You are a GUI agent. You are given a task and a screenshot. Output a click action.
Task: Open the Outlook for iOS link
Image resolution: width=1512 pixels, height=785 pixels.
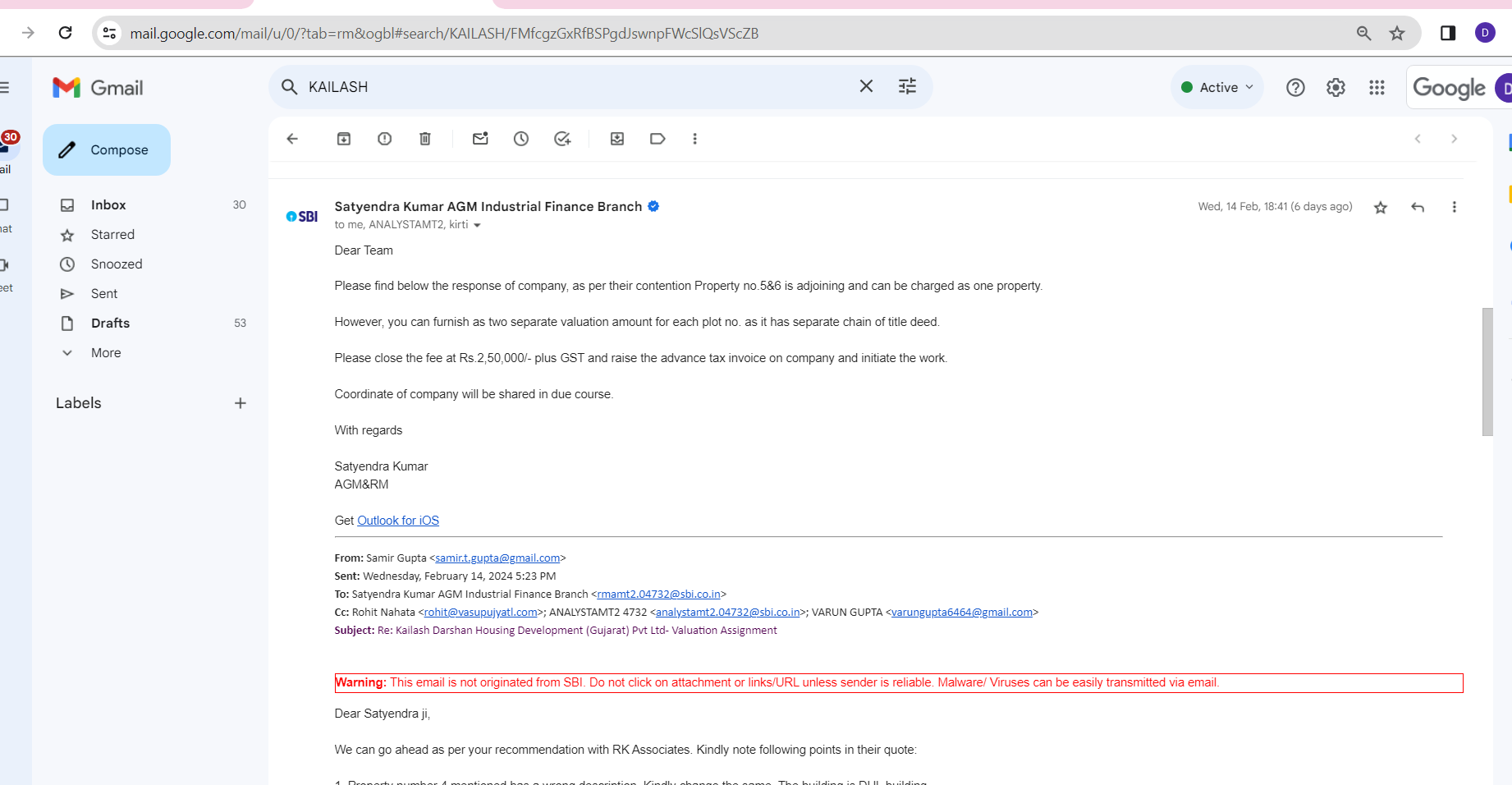pos(398,521)
